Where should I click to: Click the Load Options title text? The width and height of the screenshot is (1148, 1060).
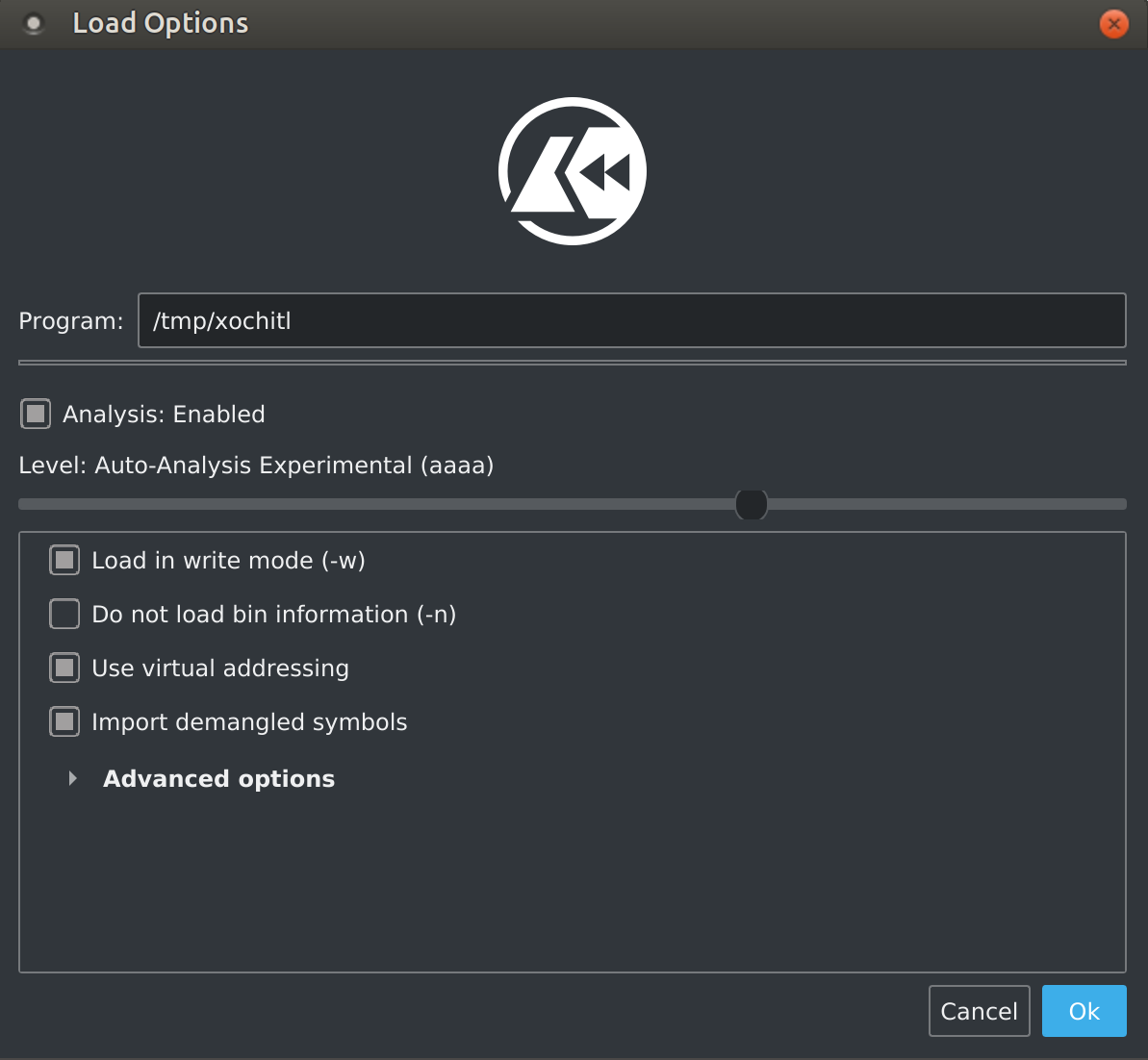[161, 24]
